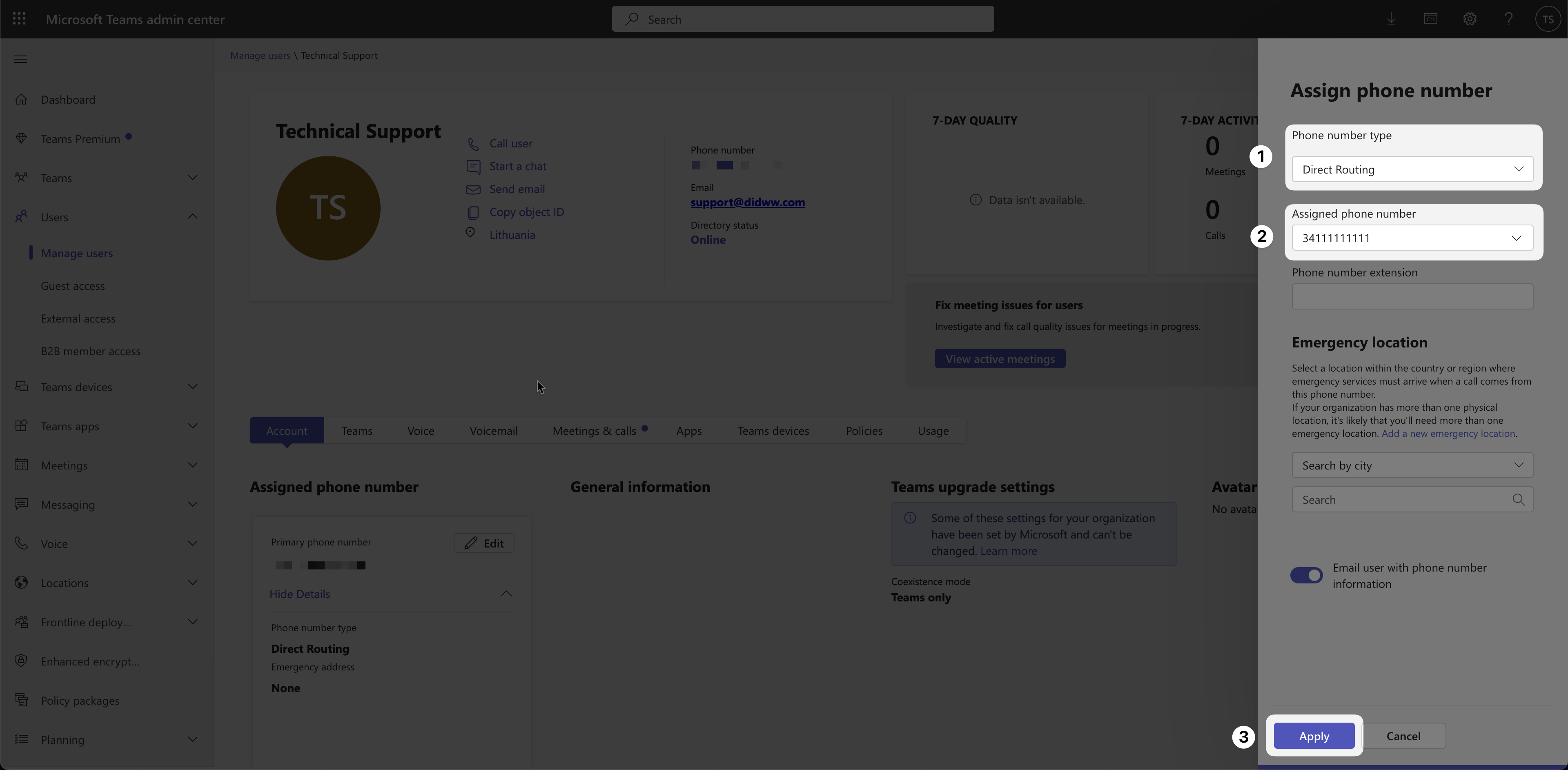Click Edit primary phone number button

484,543
